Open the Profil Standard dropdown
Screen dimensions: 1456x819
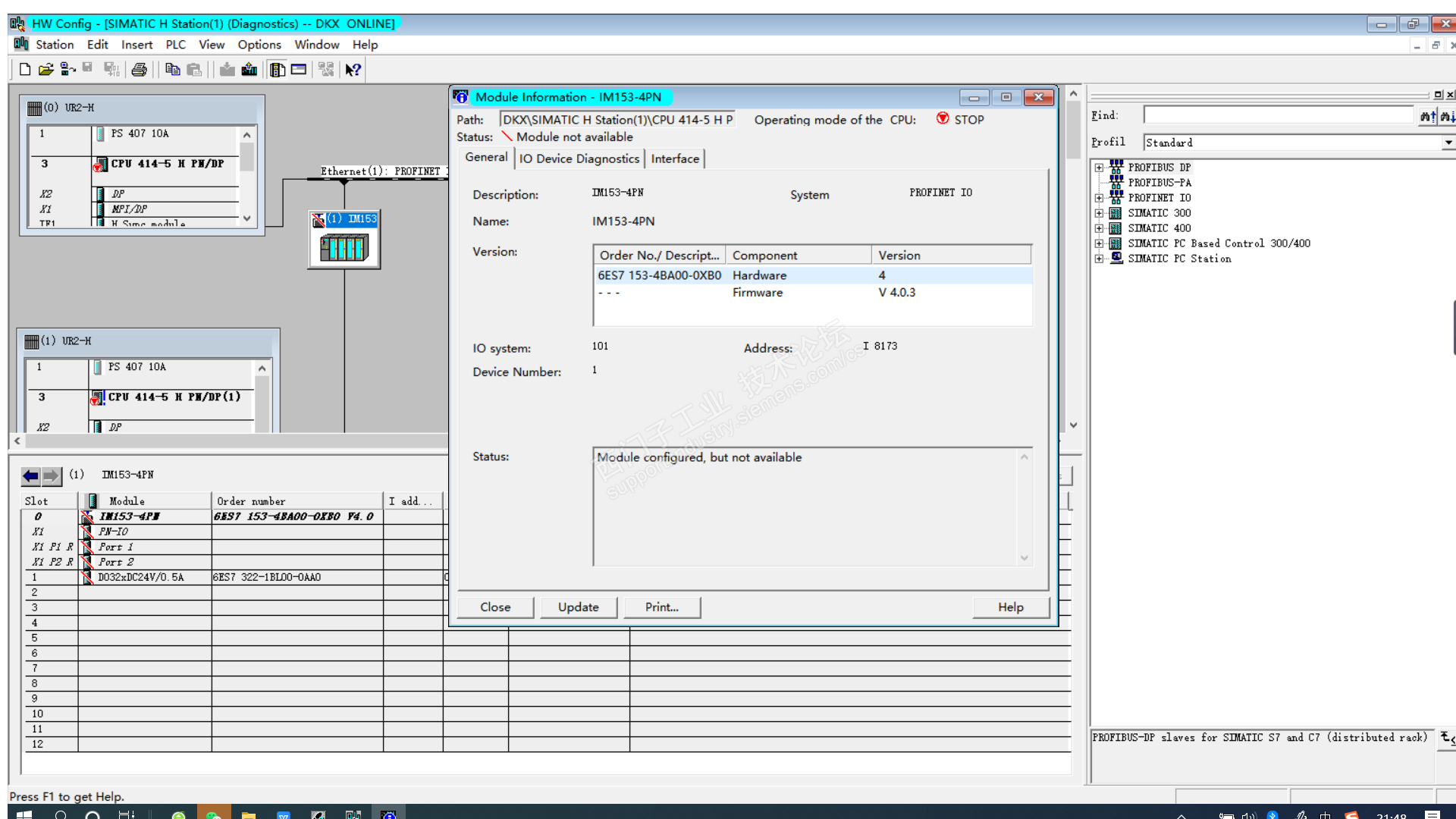click(1448, 143)
